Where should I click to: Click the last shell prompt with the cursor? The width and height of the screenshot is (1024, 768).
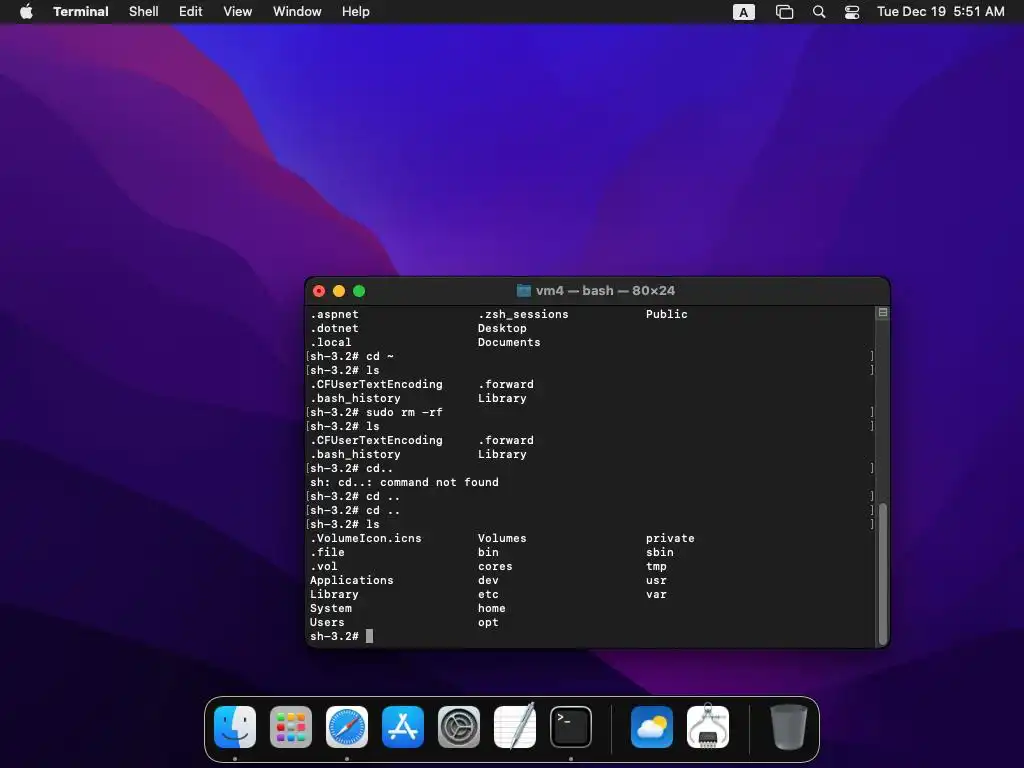pos(342,636)
